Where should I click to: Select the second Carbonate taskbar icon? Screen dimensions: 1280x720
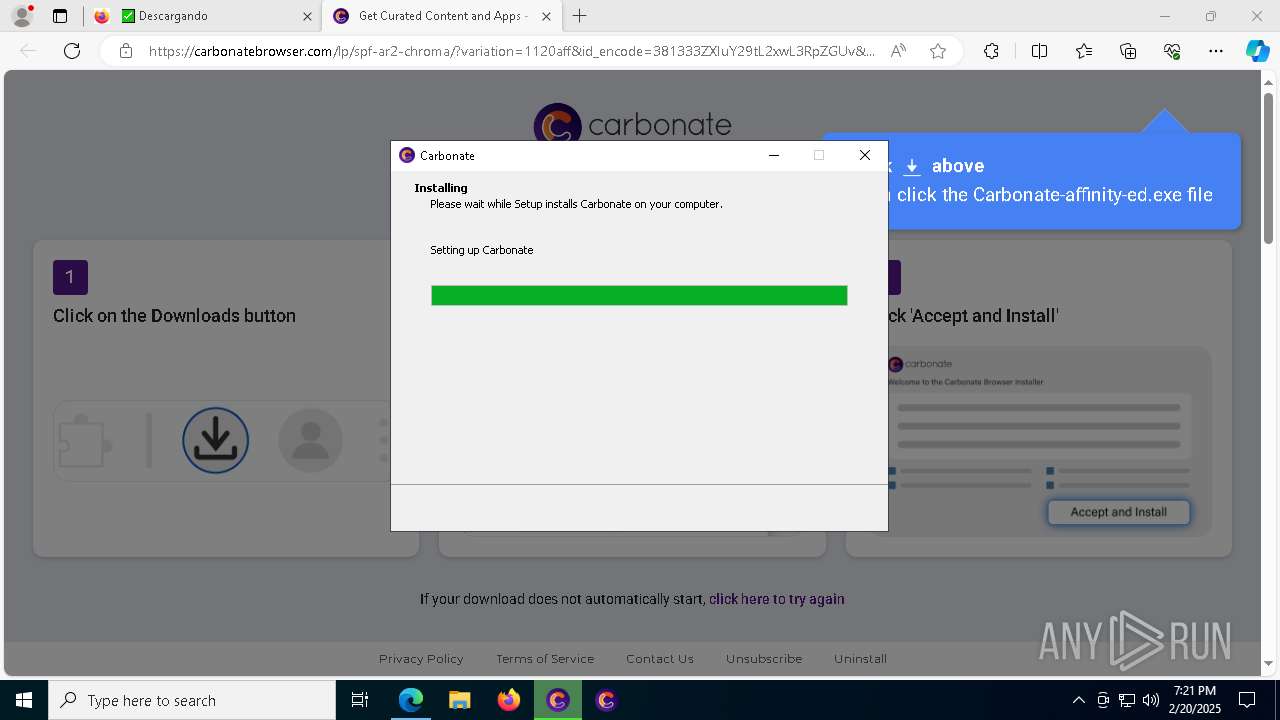(606, 700)
